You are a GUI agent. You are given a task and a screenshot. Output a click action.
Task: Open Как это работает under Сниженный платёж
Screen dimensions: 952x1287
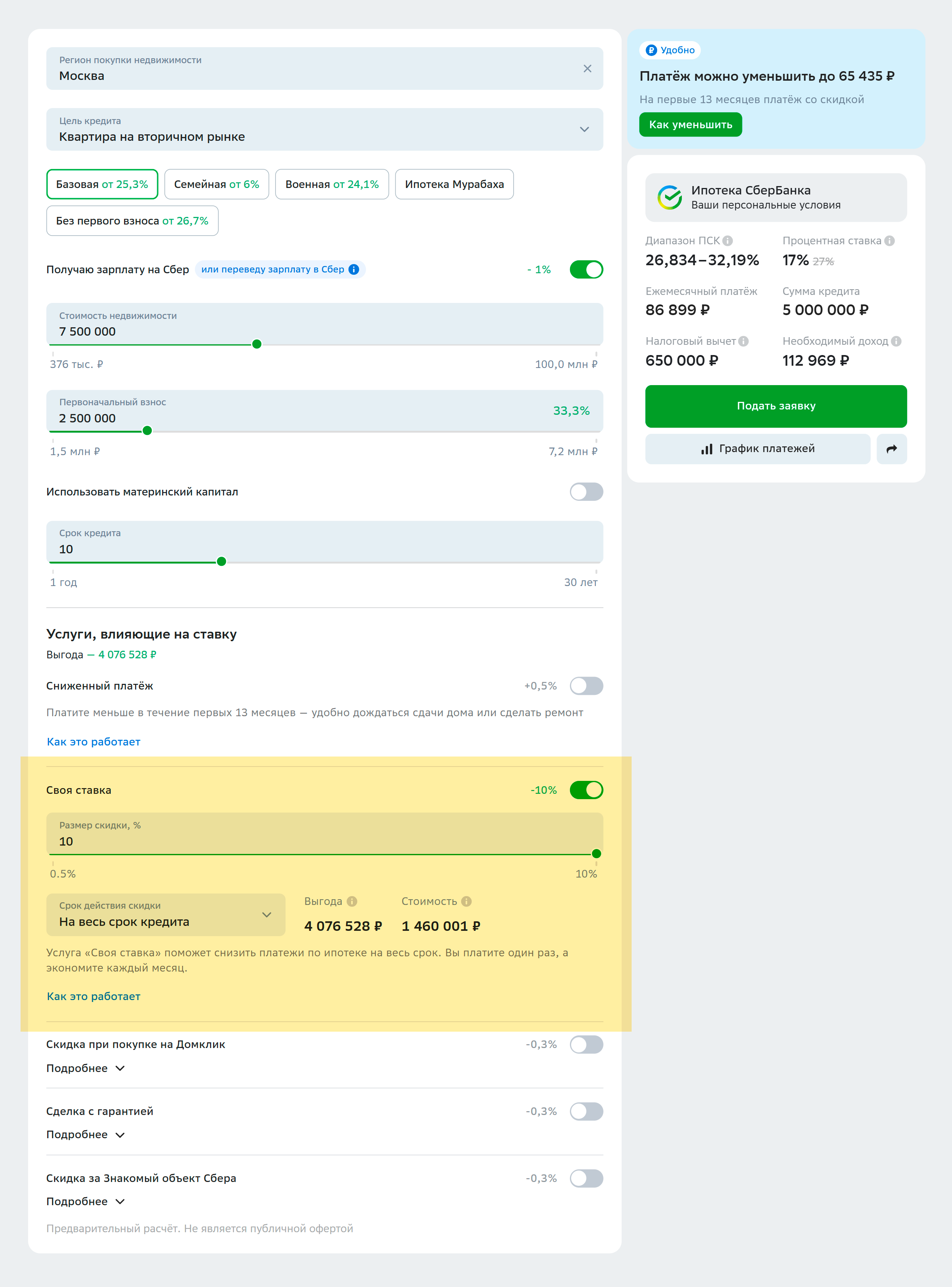pos(93,742)
